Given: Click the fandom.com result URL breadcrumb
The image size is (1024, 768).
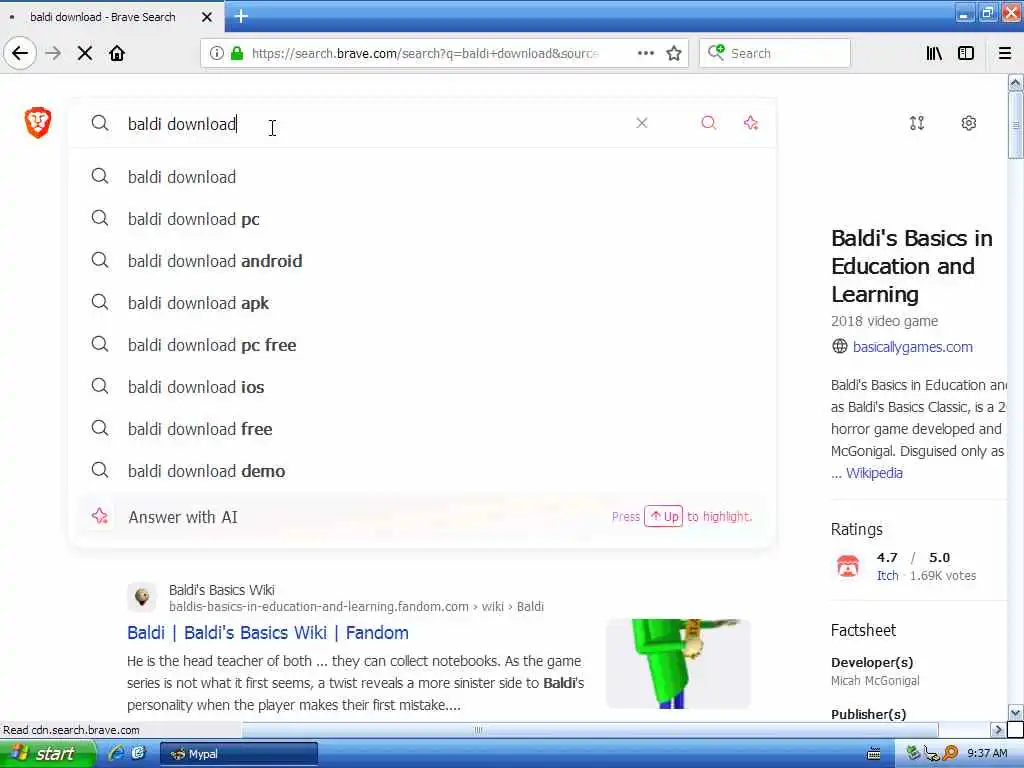Looking at the screenshot, I should point(356,607).
